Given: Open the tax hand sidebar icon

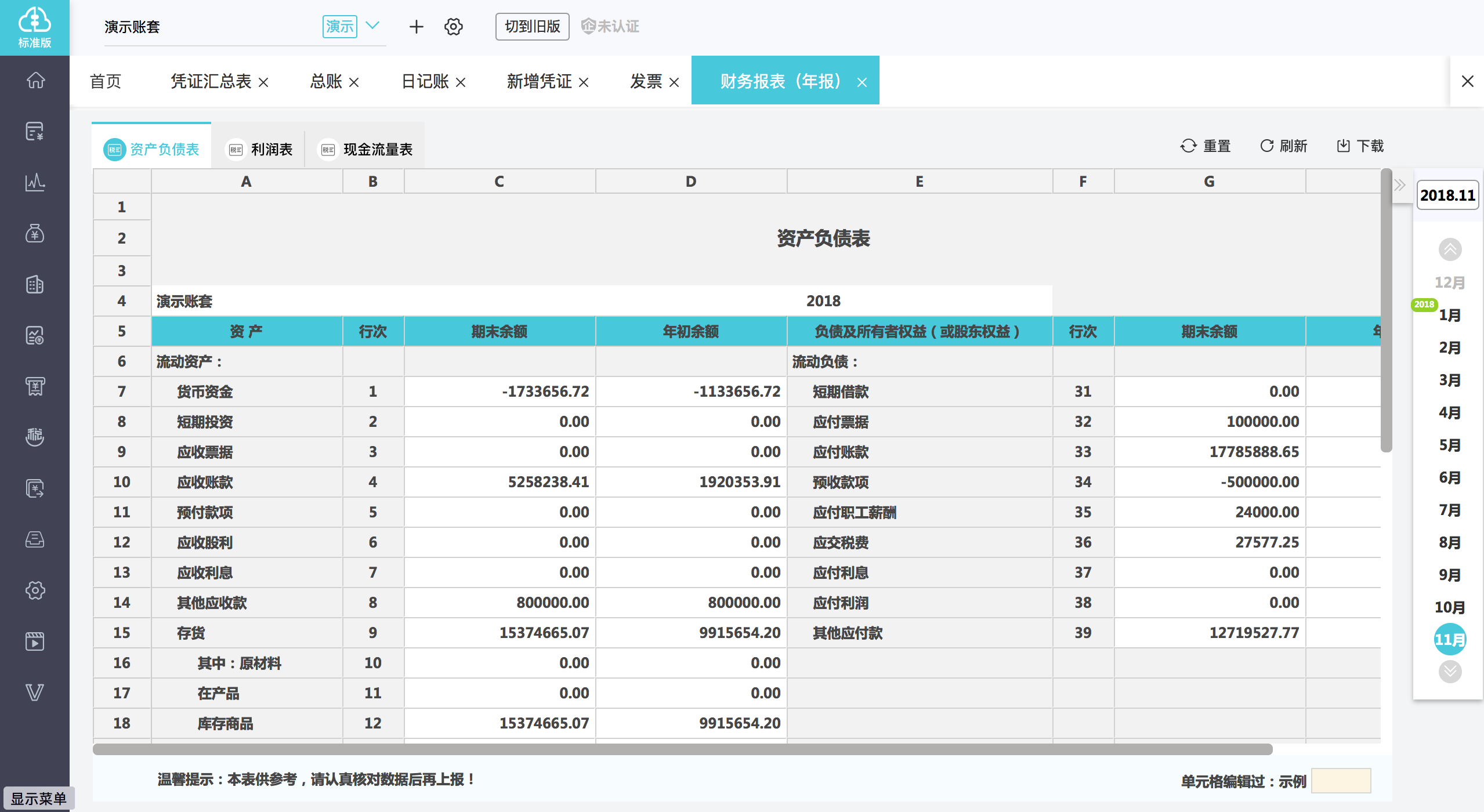Looking at the screenshot, I should coord(35,437).
